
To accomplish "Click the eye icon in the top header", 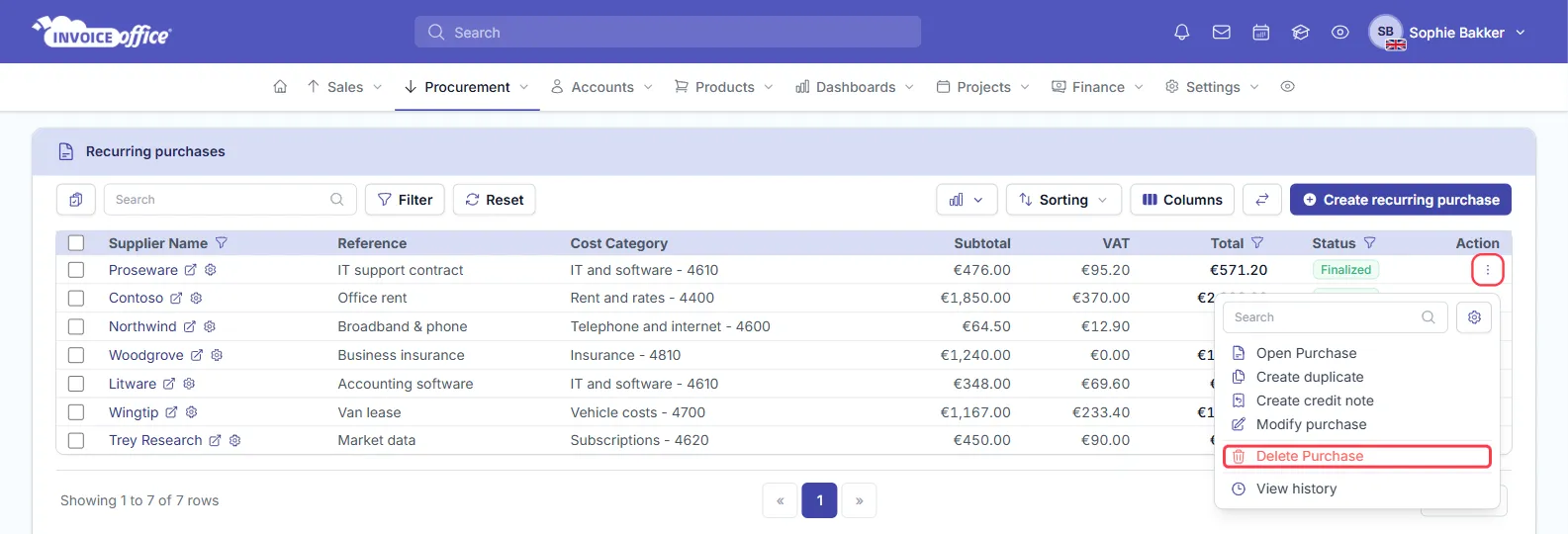I will pos(1340,33).
